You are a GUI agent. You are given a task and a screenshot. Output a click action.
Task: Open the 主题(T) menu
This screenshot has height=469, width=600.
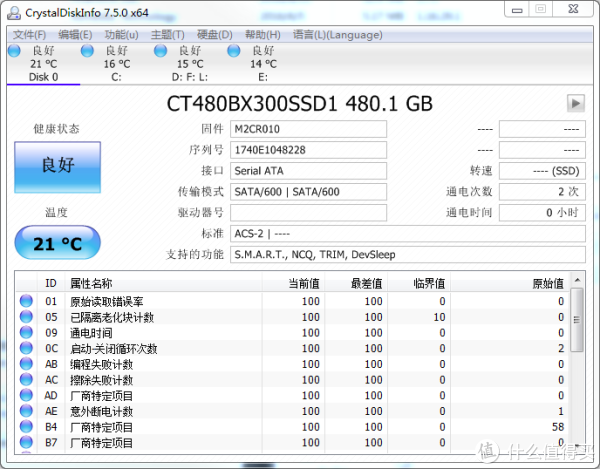coord(168,35)
